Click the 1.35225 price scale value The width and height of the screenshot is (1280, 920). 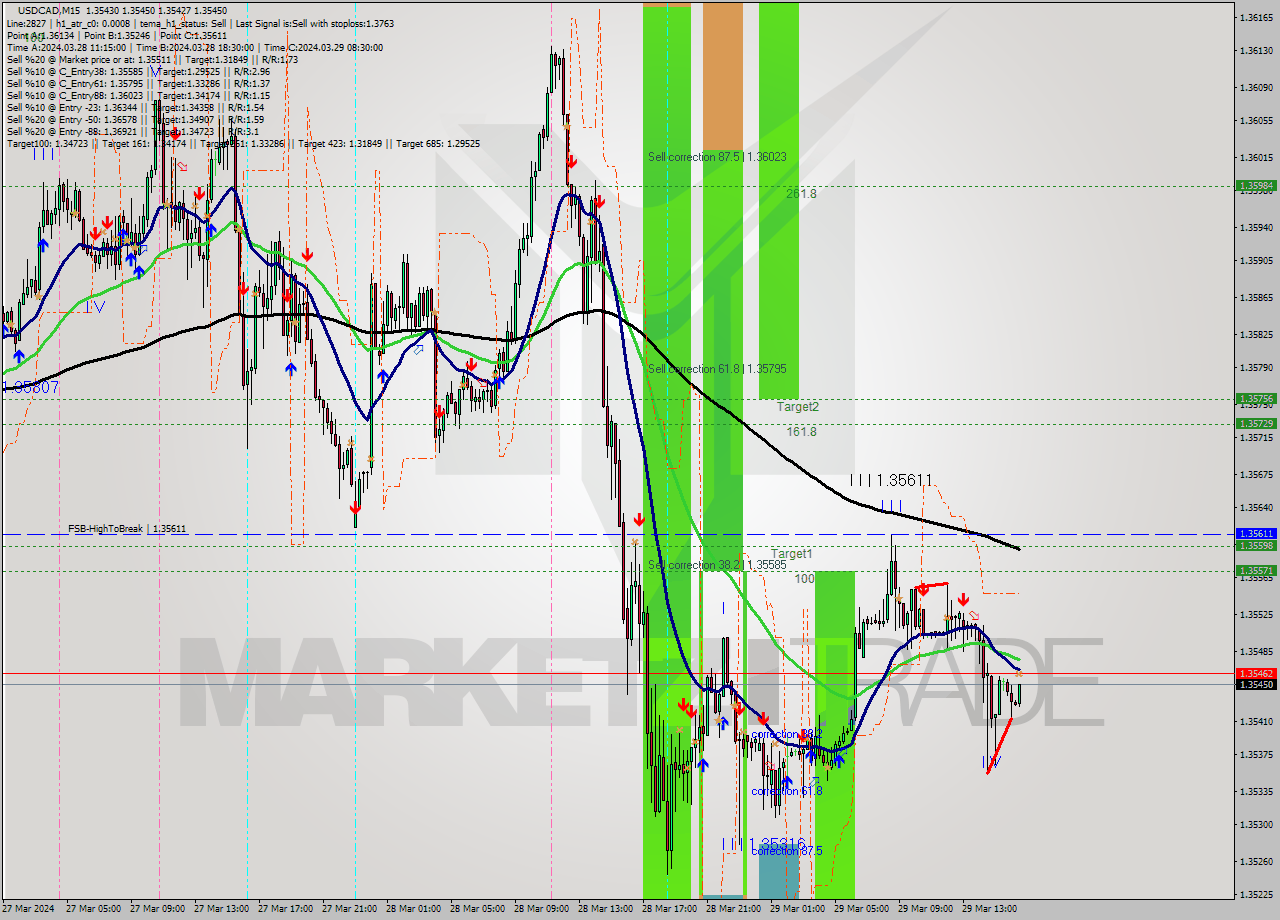[x=1256, y=895]
